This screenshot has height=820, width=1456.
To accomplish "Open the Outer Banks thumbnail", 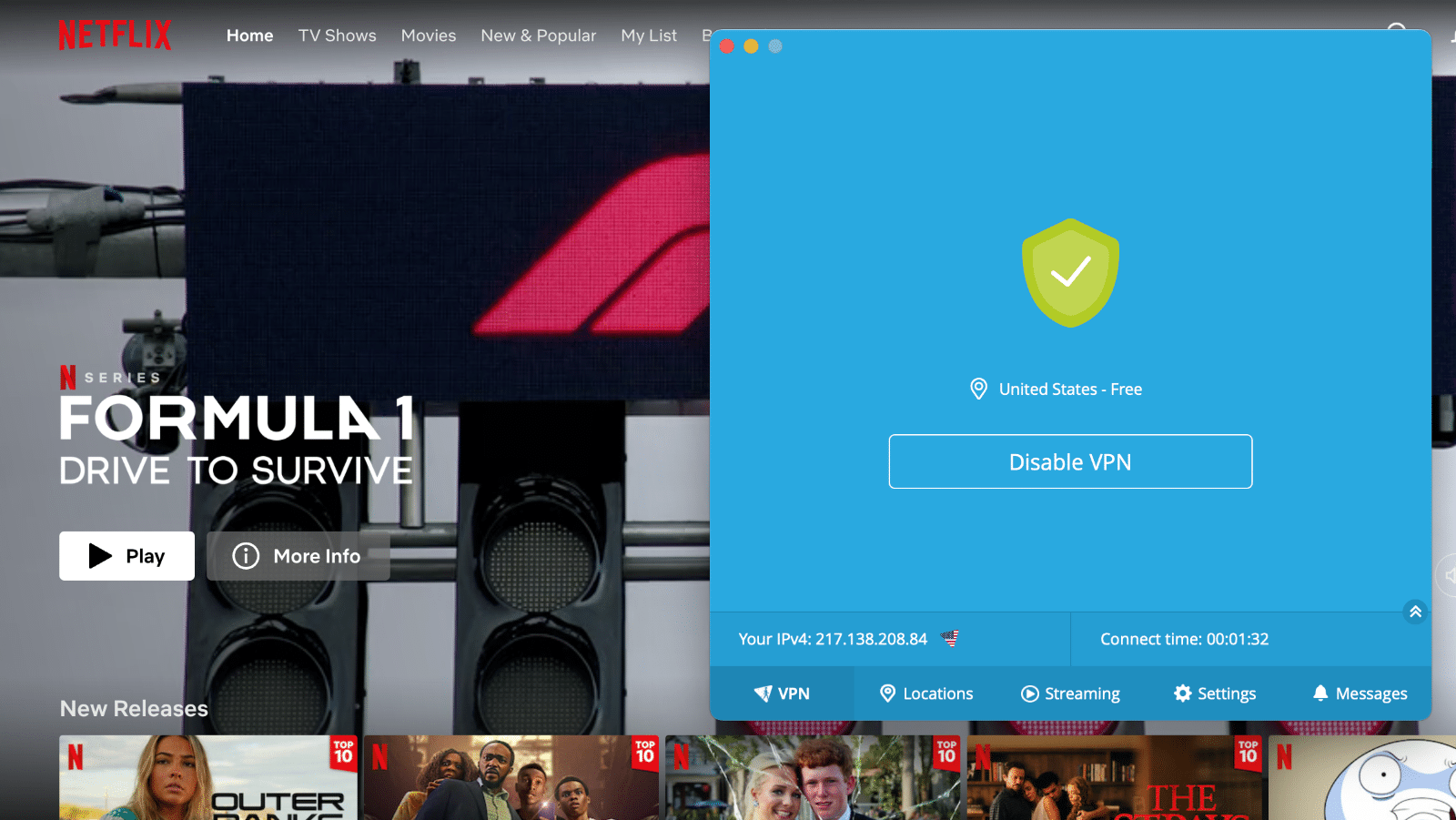I will 208,778.
